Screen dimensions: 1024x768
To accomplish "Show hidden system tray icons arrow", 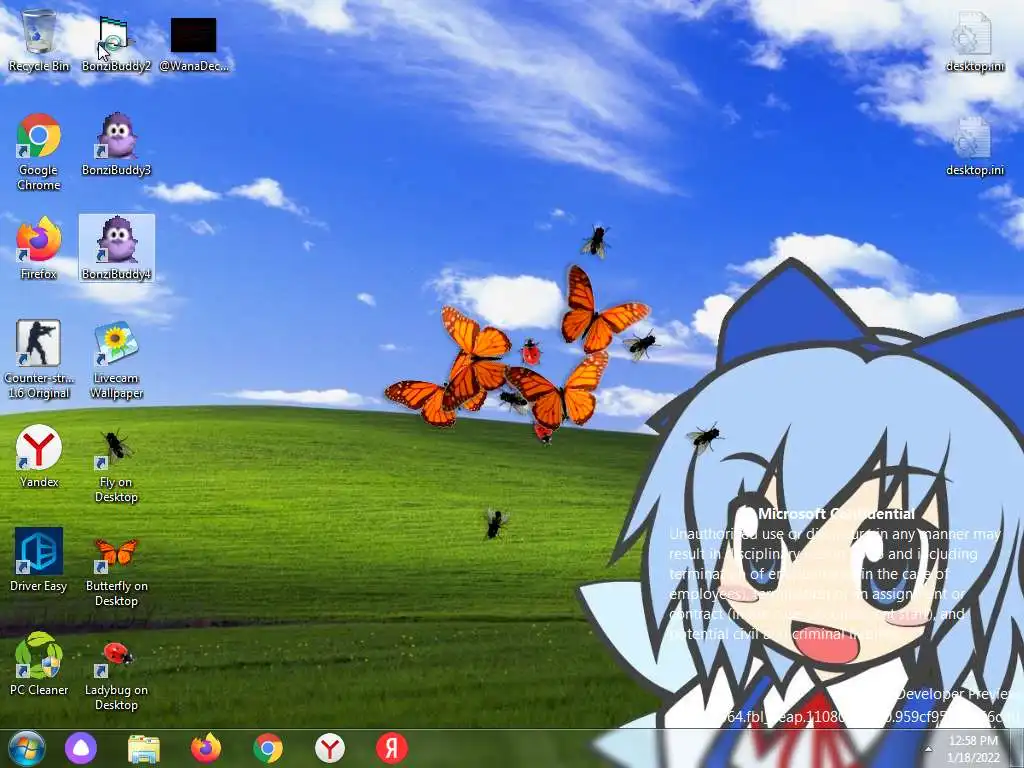I will [928, 748].
